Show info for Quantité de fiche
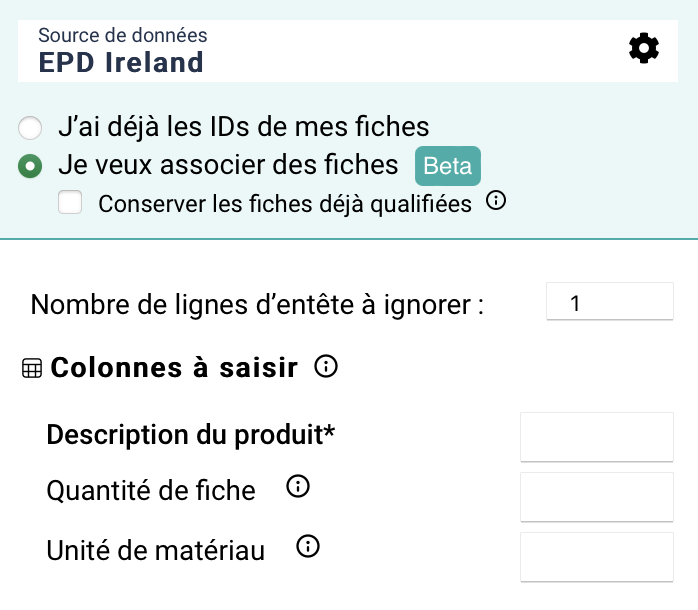 (298, 488)
